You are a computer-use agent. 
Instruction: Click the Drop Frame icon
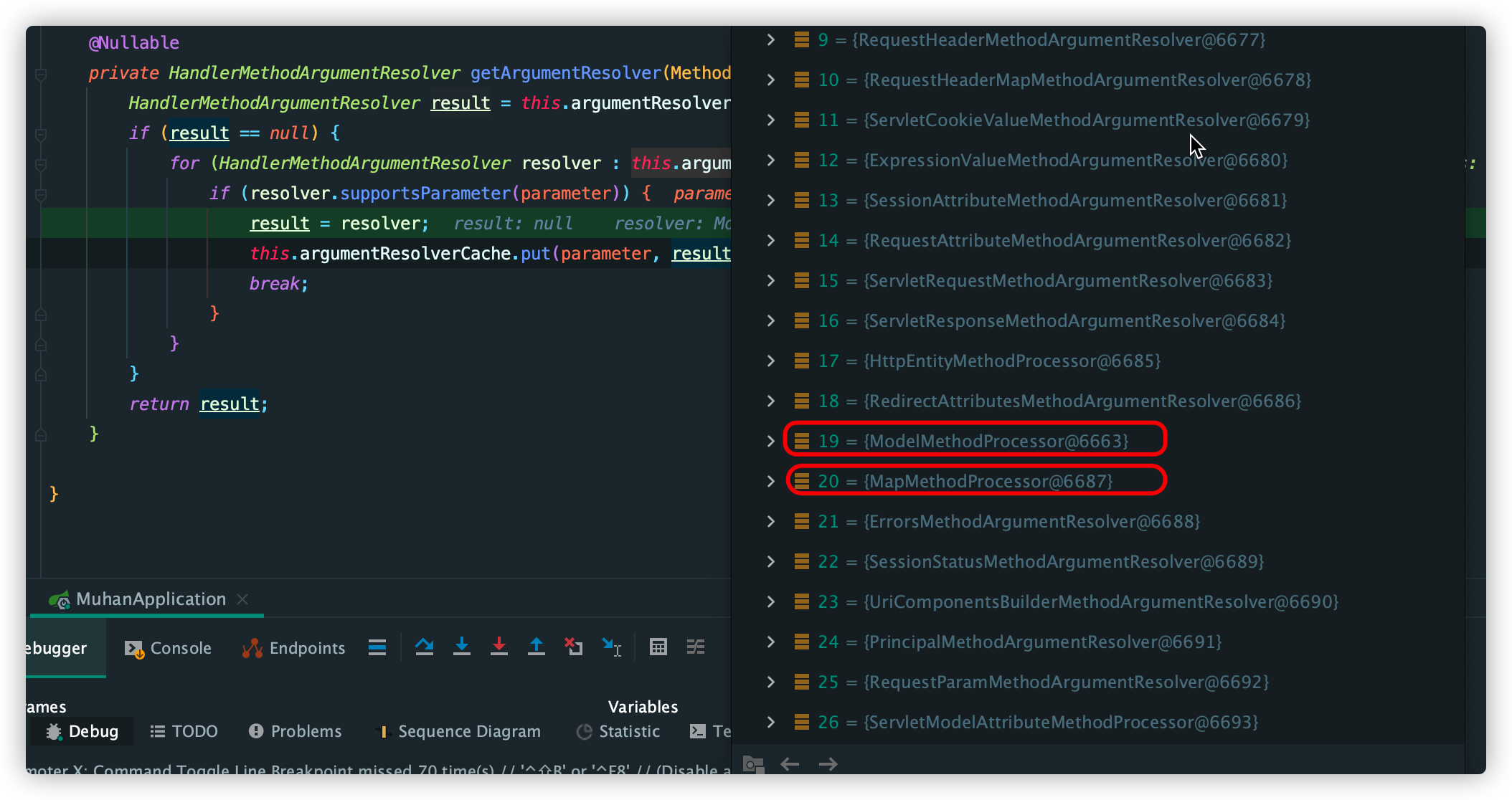click(x=574, y=647)
